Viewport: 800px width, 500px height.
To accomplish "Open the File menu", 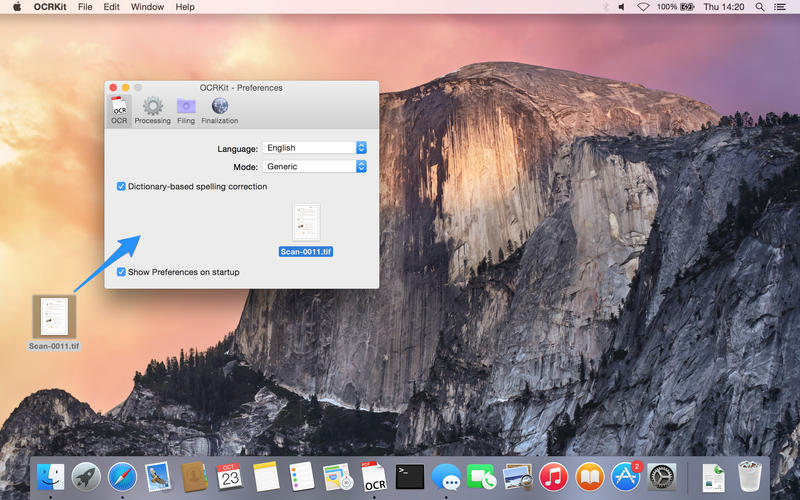I will tap(85, 7).
